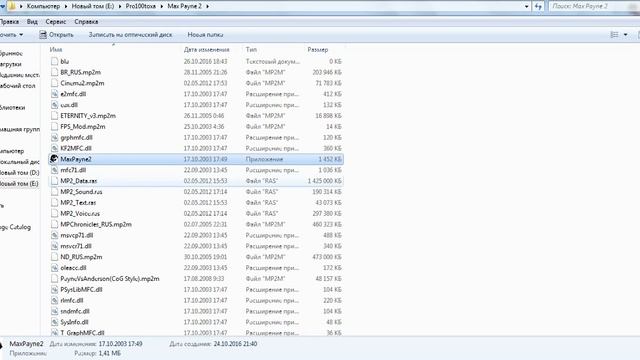Select the T_GraphMFC.dll file name
This screenshot has height=360, width=640.
[82, 333]
